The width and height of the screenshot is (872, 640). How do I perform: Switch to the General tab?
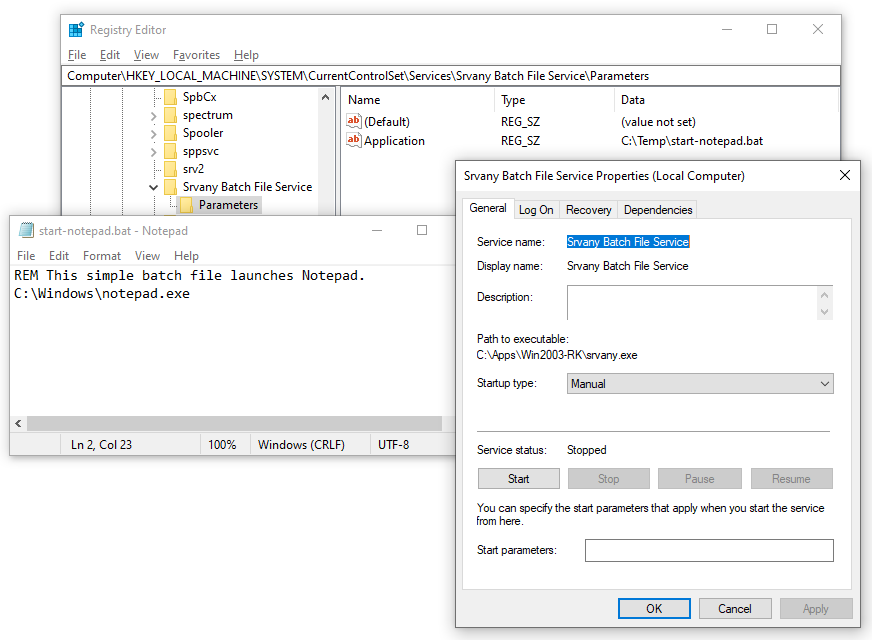click(x=488, y=208)
